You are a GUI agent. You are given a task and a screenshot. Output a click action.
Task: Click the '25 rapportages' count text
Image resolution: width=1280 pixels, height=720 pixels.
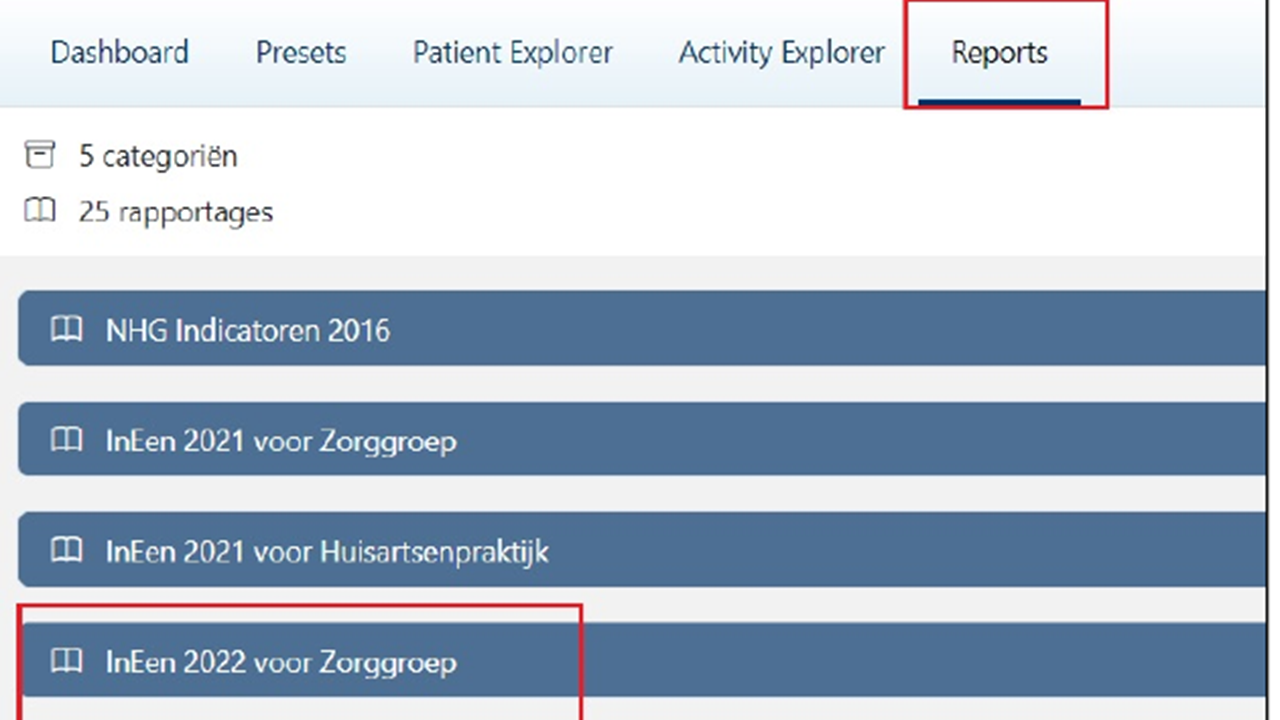pos(176,212)
